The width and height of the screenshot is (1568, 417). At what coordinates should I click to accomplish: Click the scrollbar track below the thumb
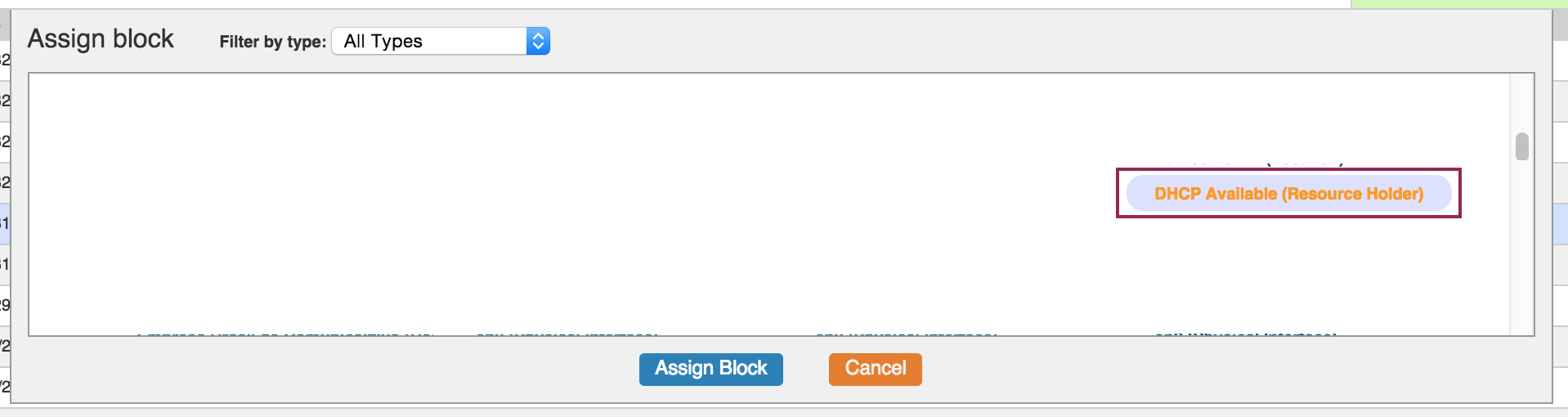point(1521,245)
